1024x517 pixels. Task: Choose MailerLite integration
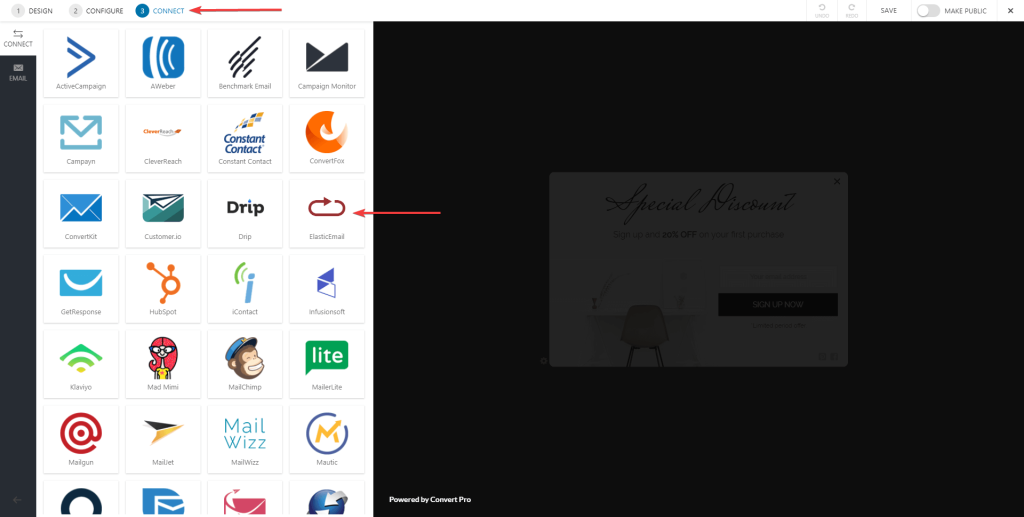point(327,364)
